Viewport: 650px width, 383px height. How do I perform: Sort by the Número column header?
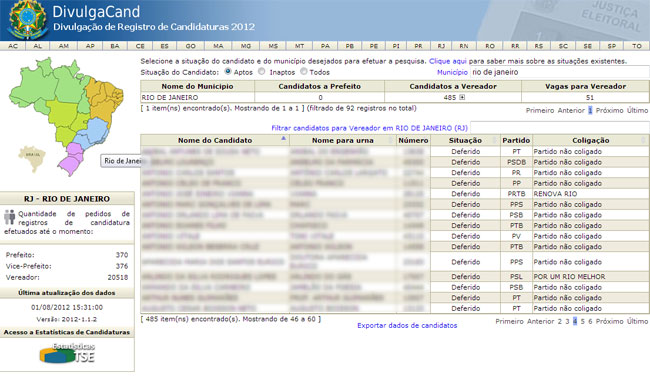[x=413, y=140]
